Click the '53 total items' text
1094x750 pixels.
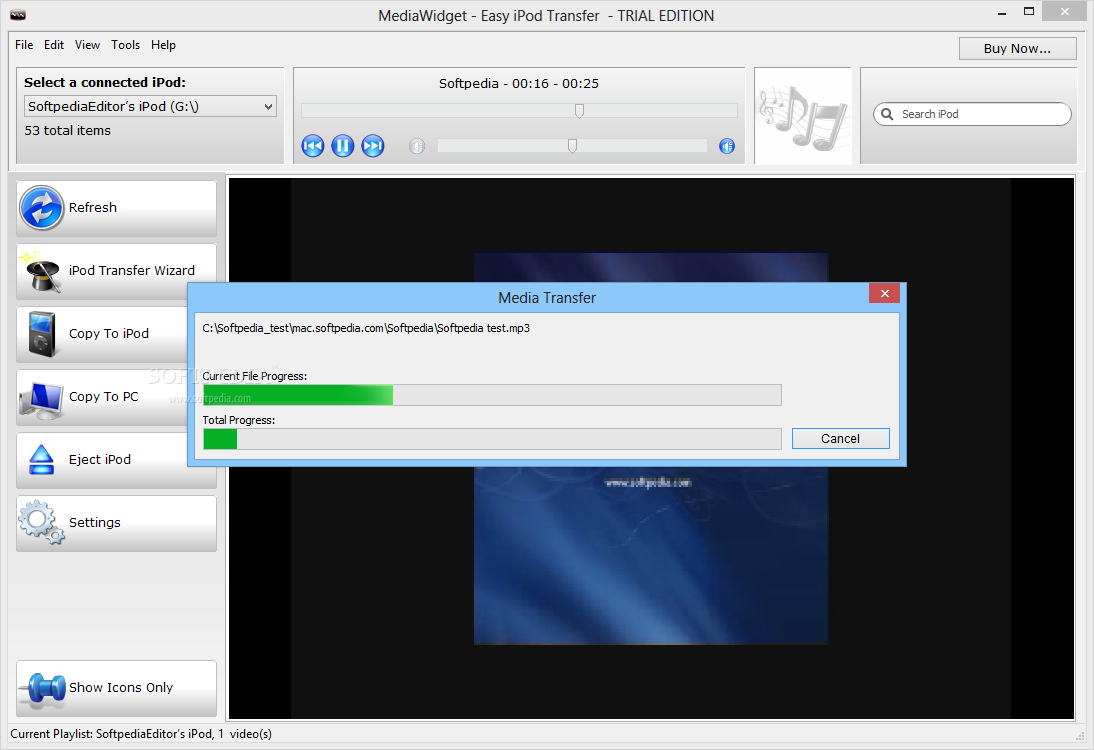coord(68,130)
